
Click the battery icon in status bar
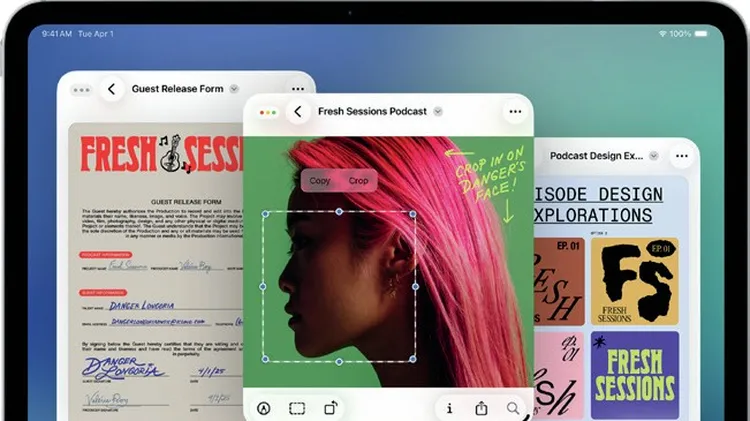point(702,33)
